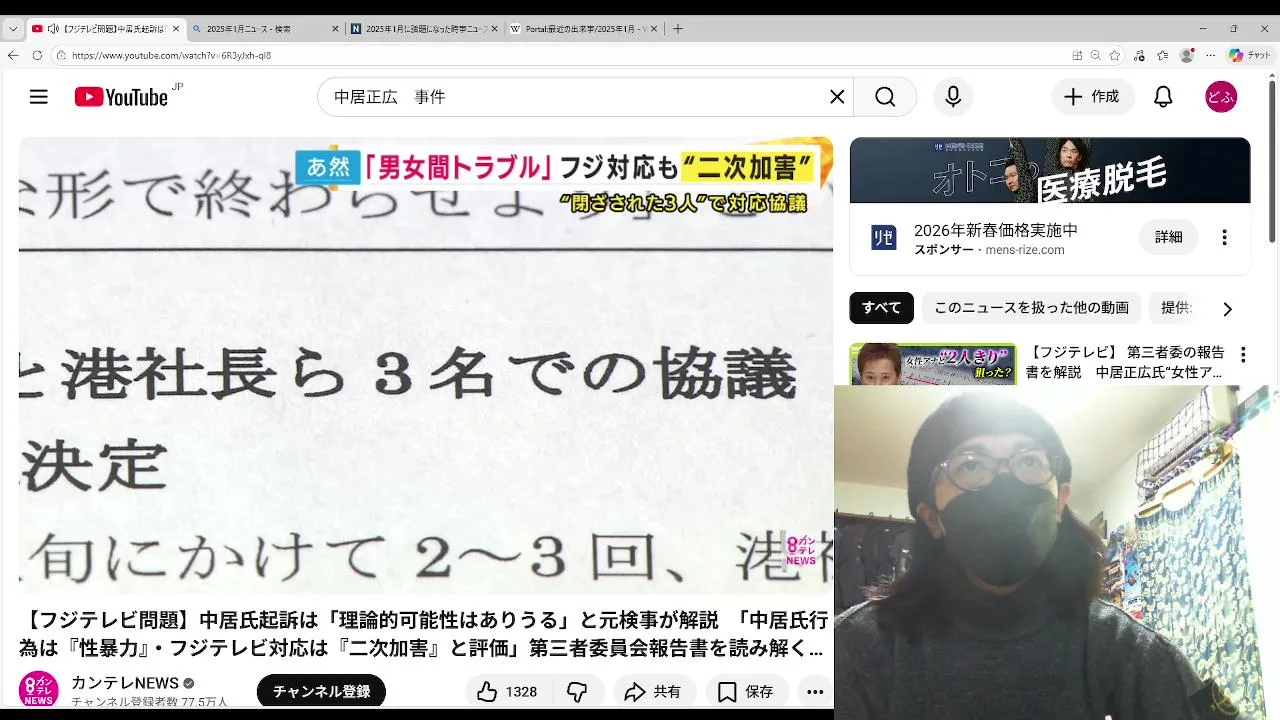Click the YouTube page vertical scrollbar
The image size is (1280, 720).
pos(1272,160)
